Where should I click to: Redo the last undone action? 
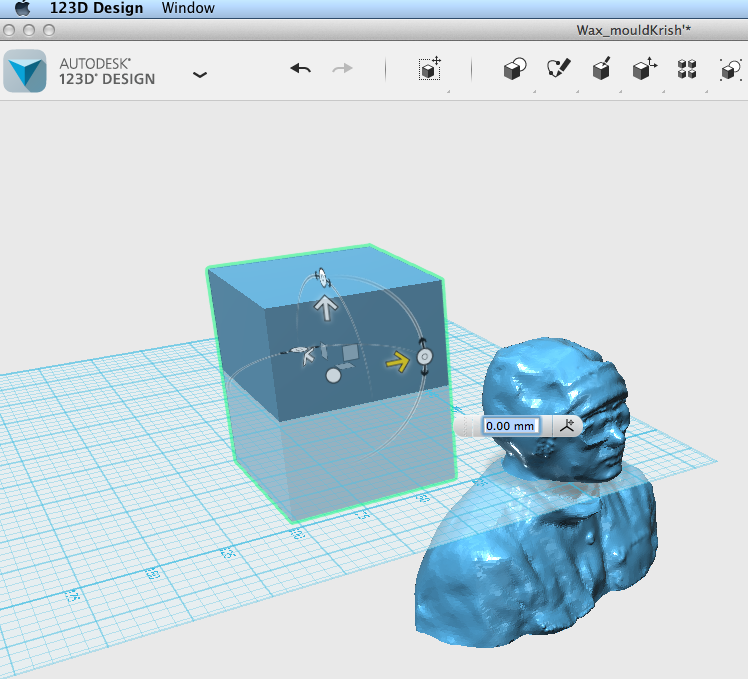(342, 69)
